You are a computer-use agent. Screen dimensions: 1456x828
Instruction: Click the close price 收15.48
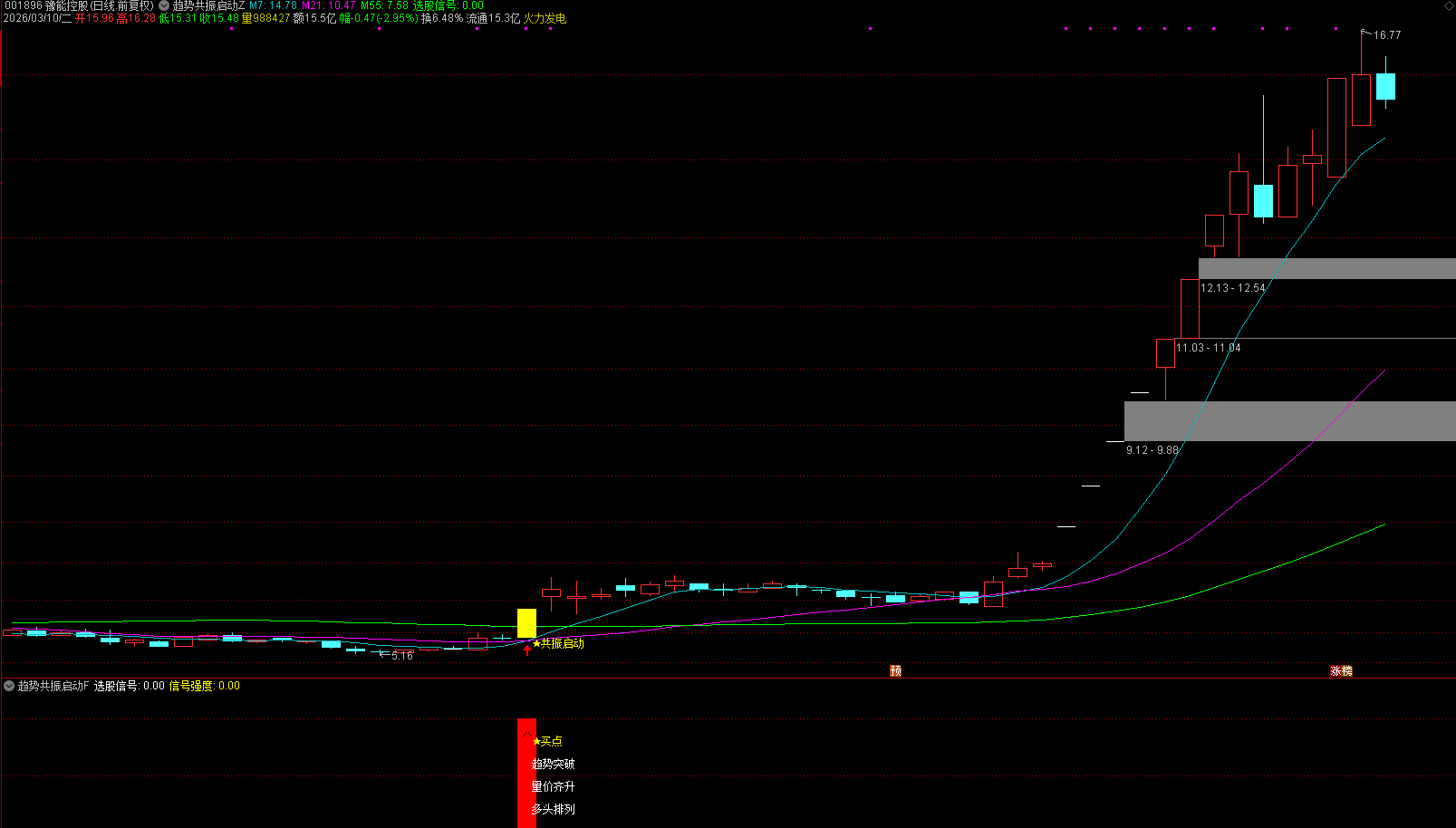[x=219, y=18]
